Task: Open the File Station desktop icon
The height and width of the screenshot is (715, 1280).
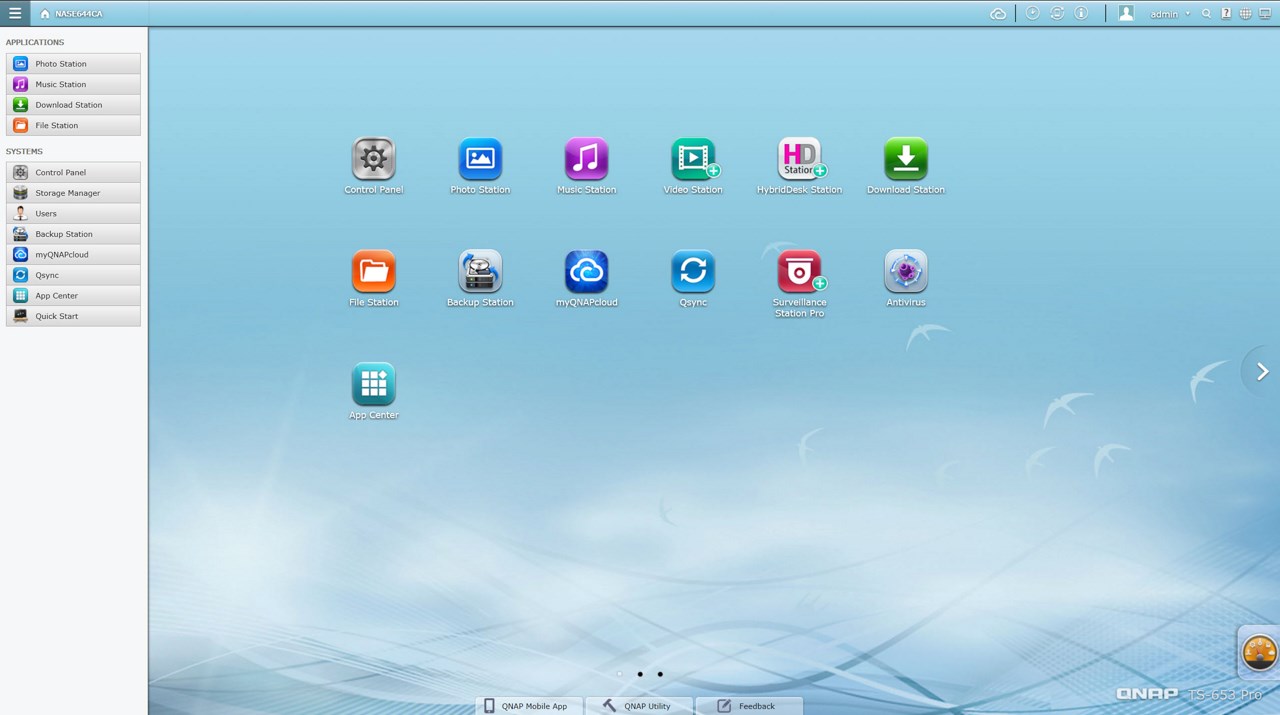Action: pos(374,271)
